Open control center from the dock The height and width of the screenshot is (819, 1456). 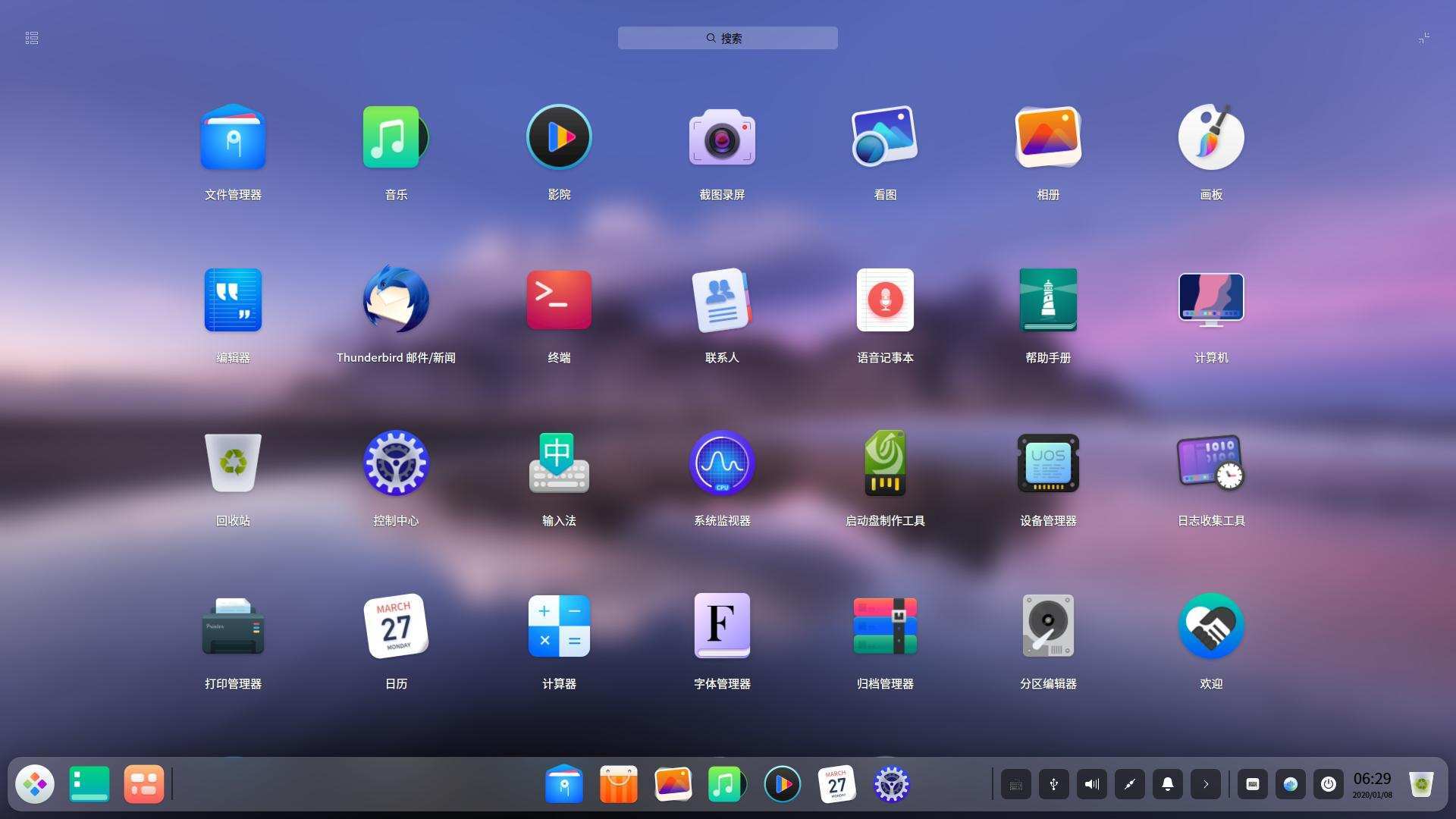tap(892, 784)
